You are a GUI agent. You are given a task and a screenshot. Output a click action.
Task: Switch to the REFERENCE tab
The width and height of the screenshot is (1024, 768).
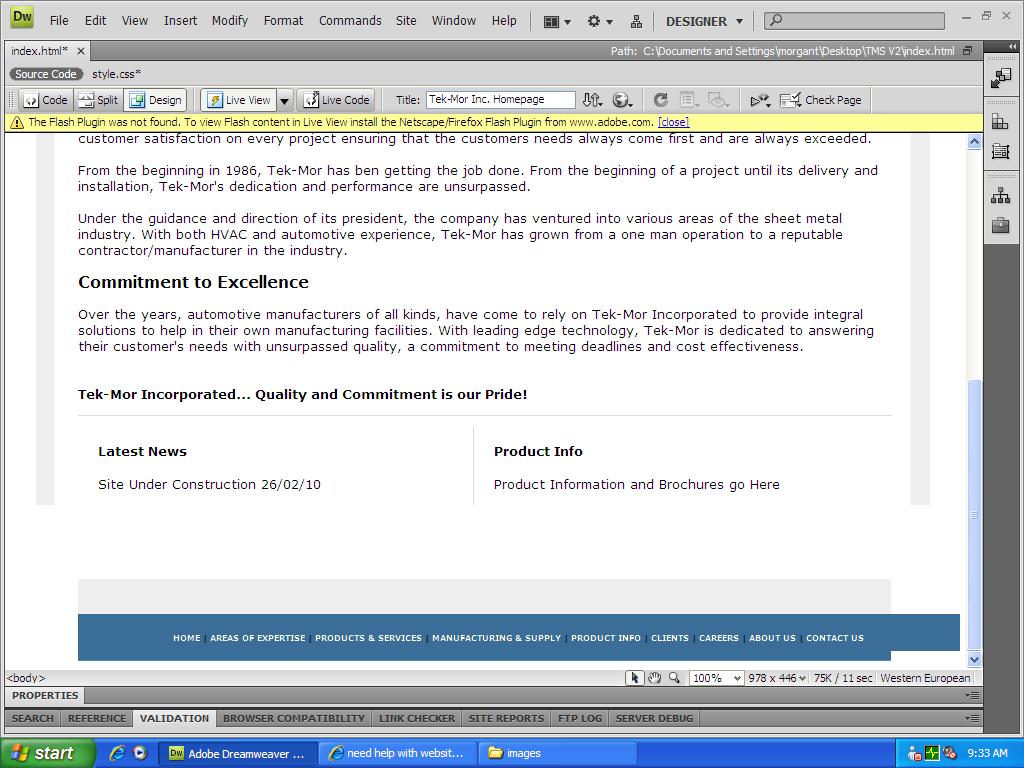(x=97, y=718)
